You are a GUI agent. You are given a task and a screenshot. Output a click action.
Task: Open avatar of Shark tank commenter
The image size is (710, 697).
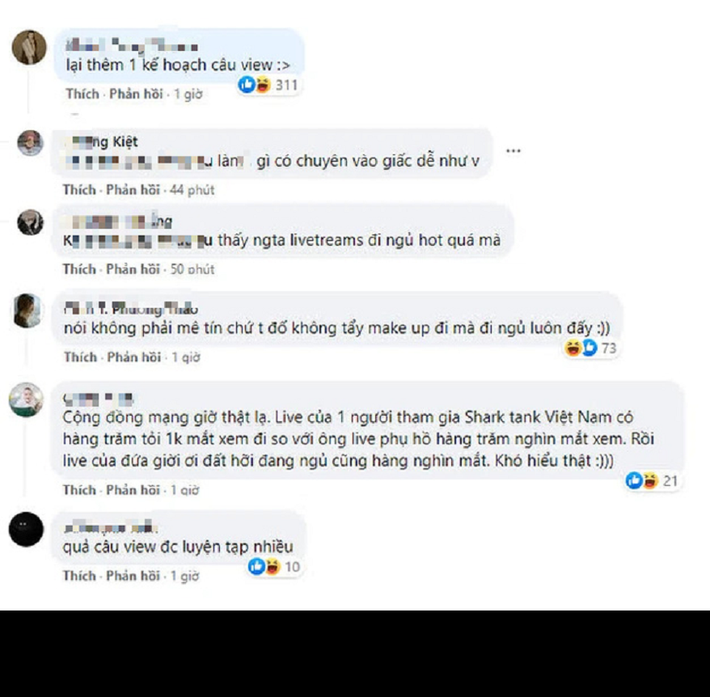[x=26, y=400]
